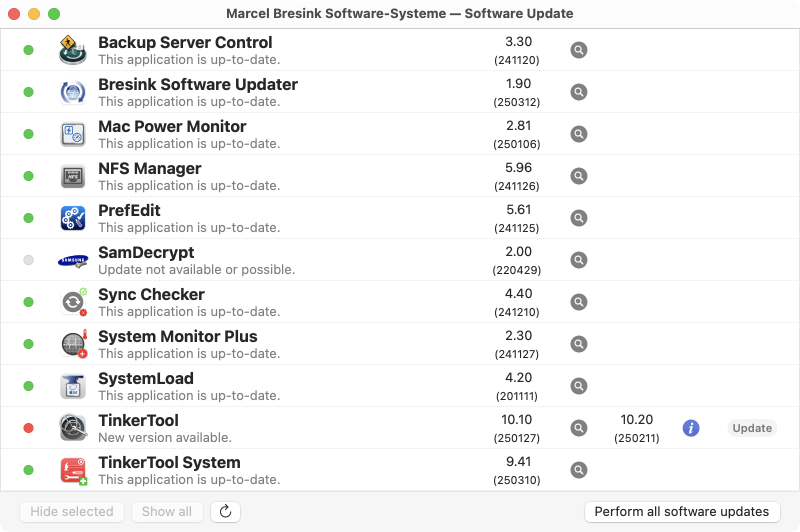The height and width of the screenshot is (532, 800).
Task: Click the PrefEdit app icon
Action: click(x=72, y=218)
